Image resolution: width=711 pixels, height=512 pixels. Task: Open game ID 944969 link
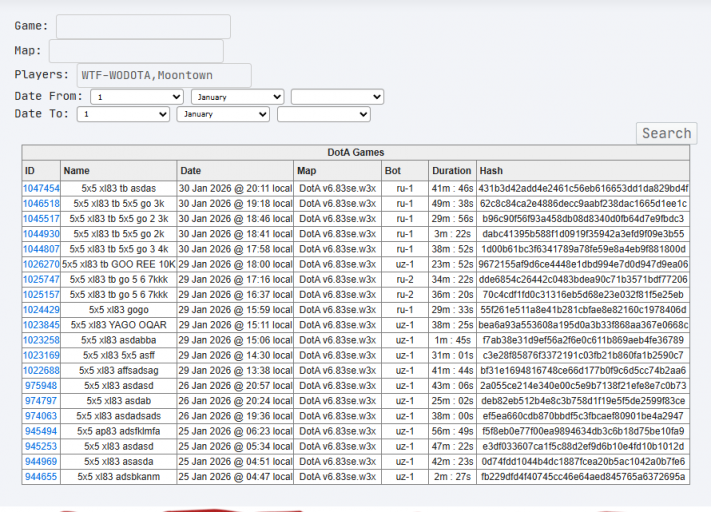click(x=41, y=462)
